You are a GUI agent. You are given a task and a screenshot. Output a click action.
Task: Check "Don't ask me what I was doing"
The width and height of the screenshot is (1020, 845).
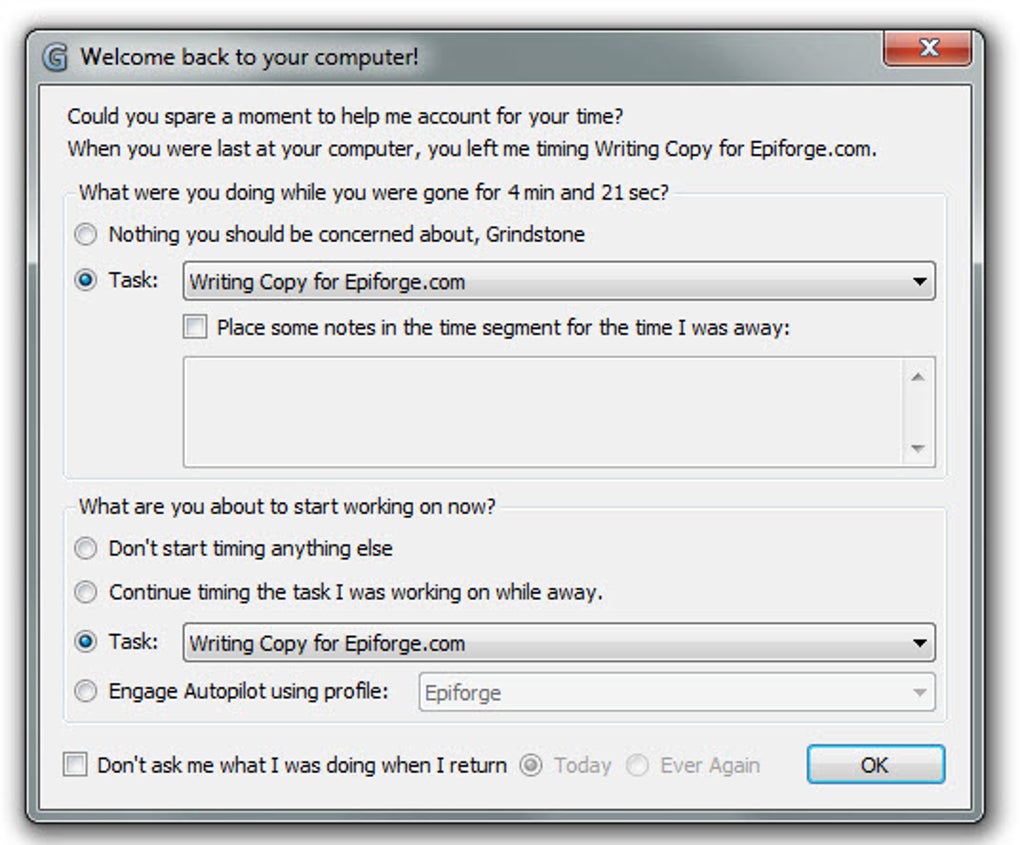76,765
